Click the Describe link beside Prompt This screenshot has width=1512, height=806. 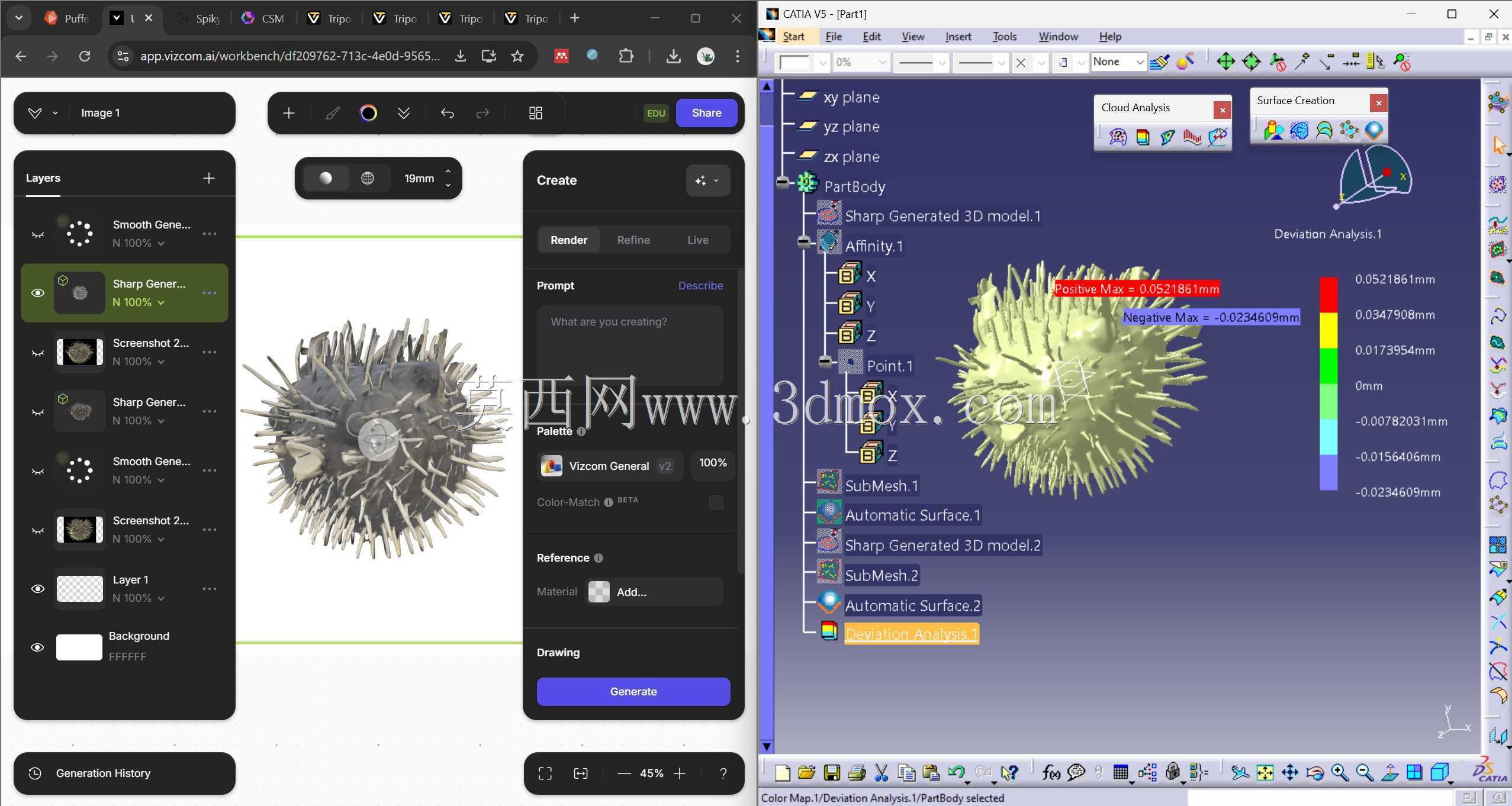pos(700,286)
